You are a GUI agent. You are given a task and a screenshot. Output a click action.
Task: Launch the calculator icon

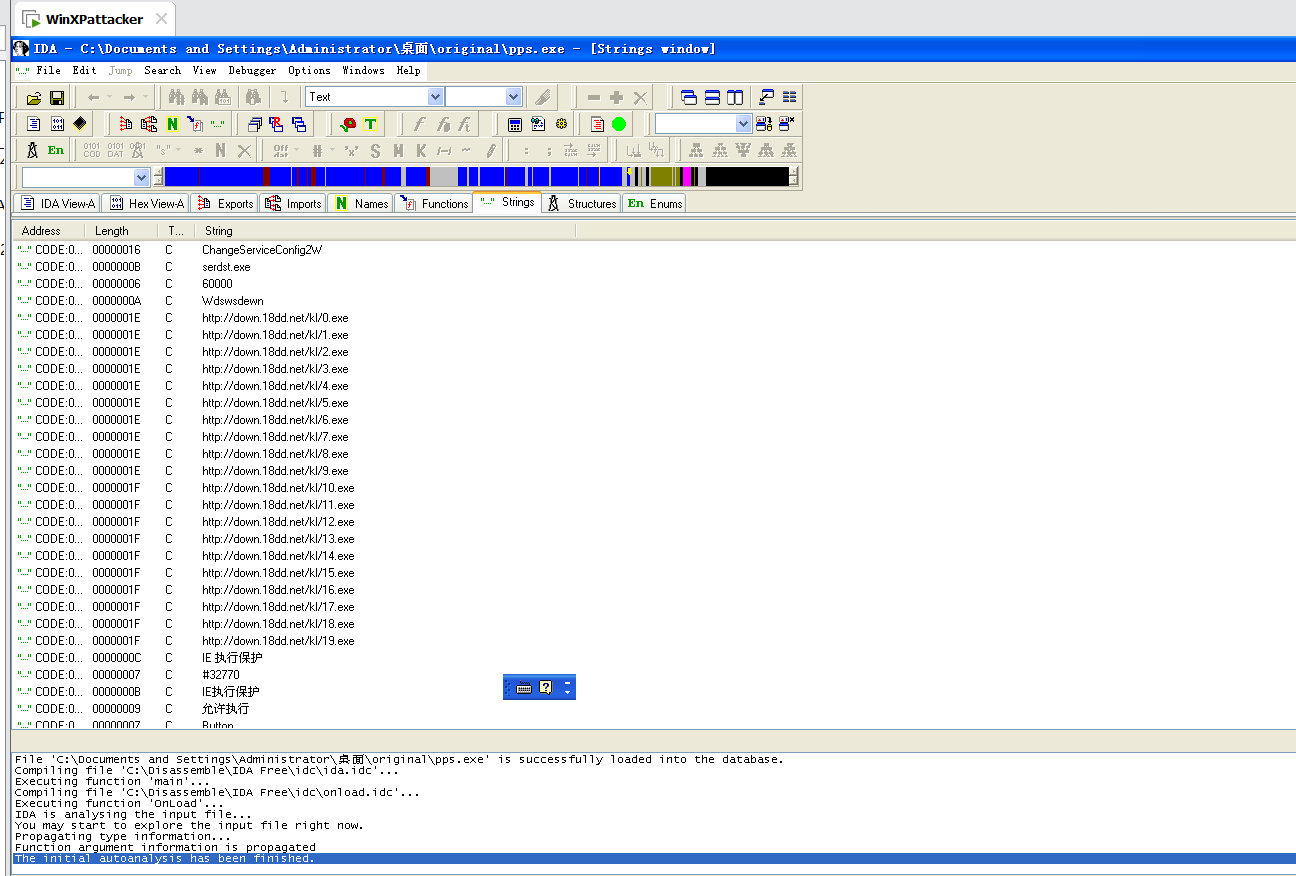pyautogui.click(x=515, y=124)
